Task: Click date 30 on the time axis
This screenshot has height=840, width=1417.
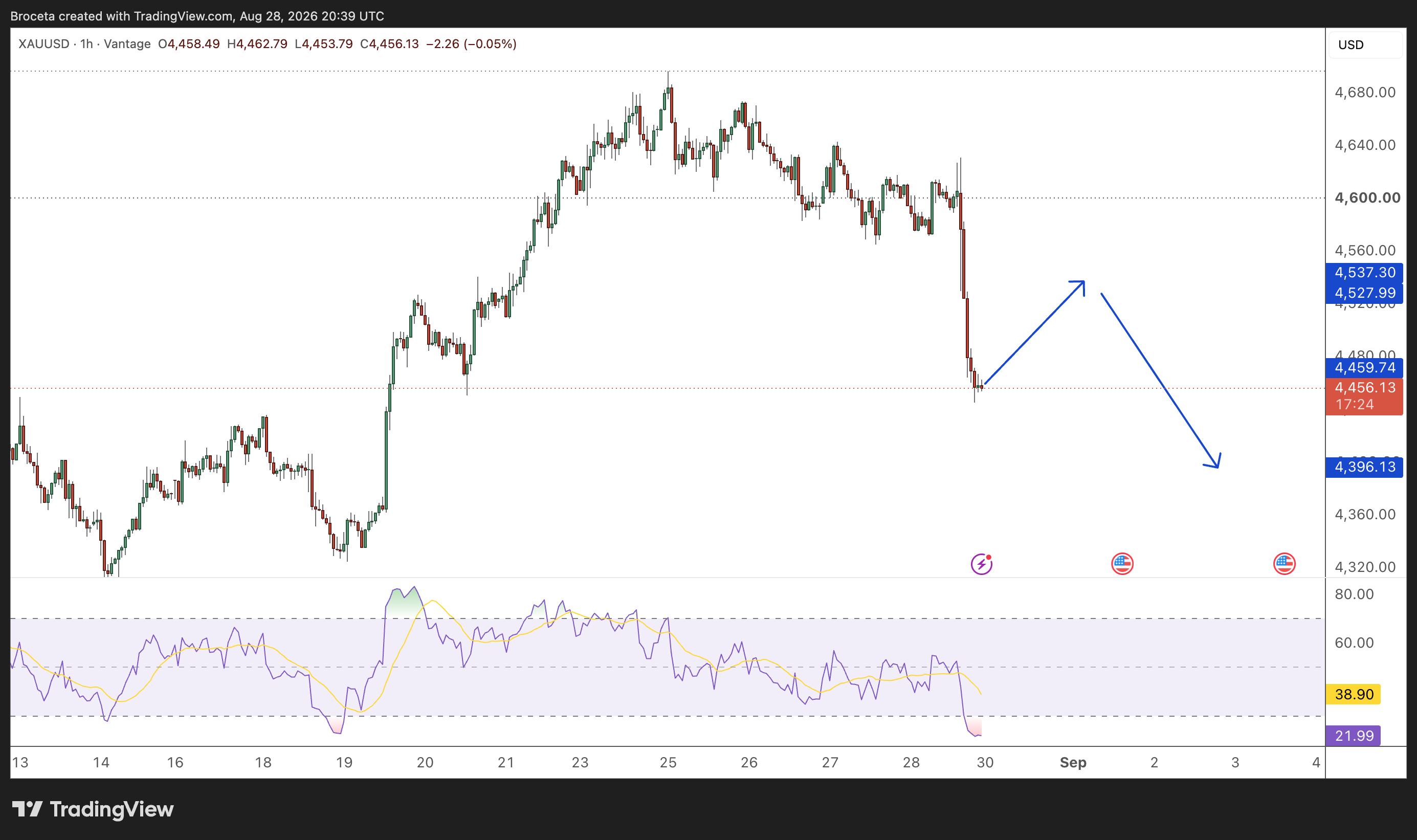Action: (985, 762)
